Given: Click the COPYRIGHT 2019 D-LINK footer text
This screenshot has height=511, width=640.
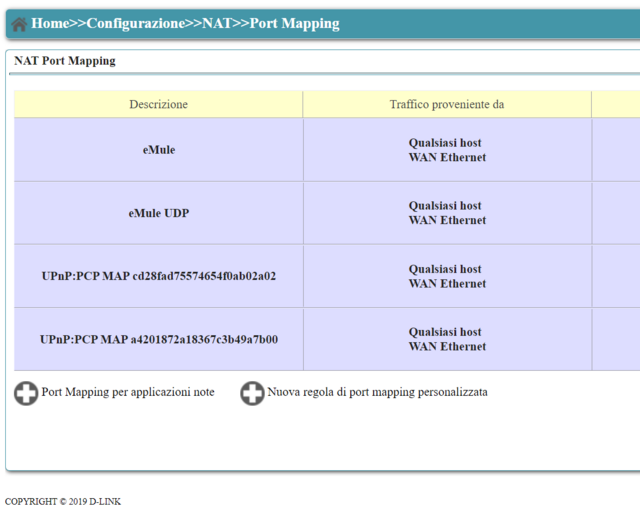Looking at the screenshot, I should (x=63, y=501).
